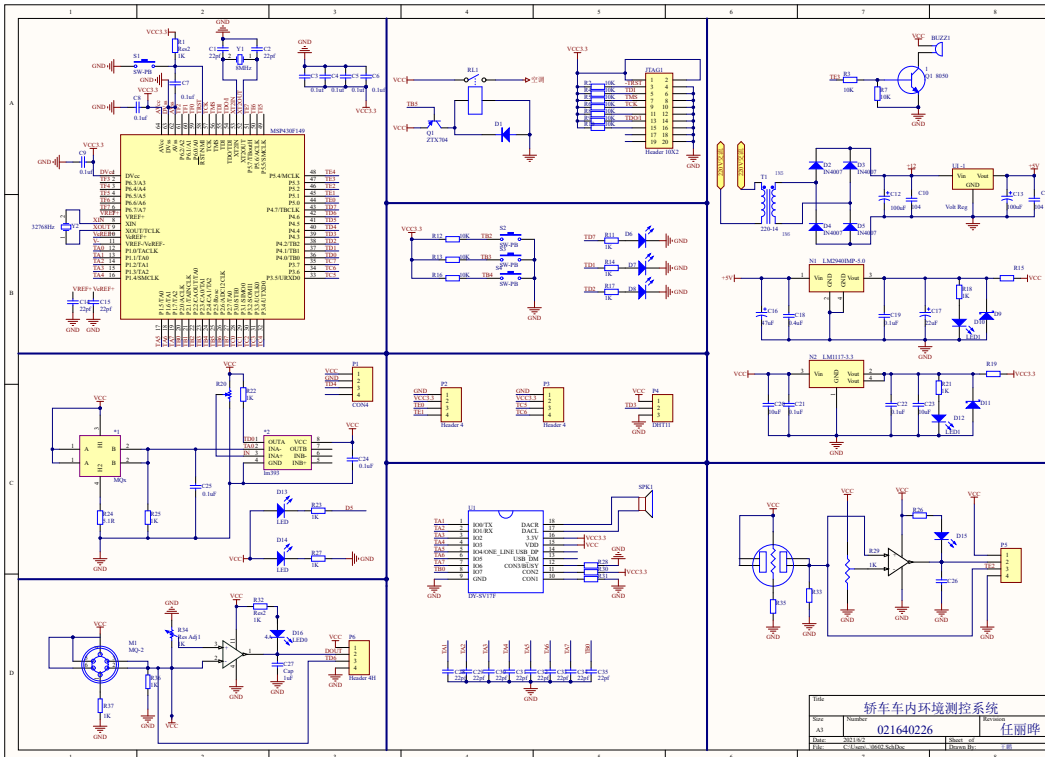Click the BUZZ1 buzzer symbol
The width and height of the screenshot is (1045, 757).
(x=940, y=48)
